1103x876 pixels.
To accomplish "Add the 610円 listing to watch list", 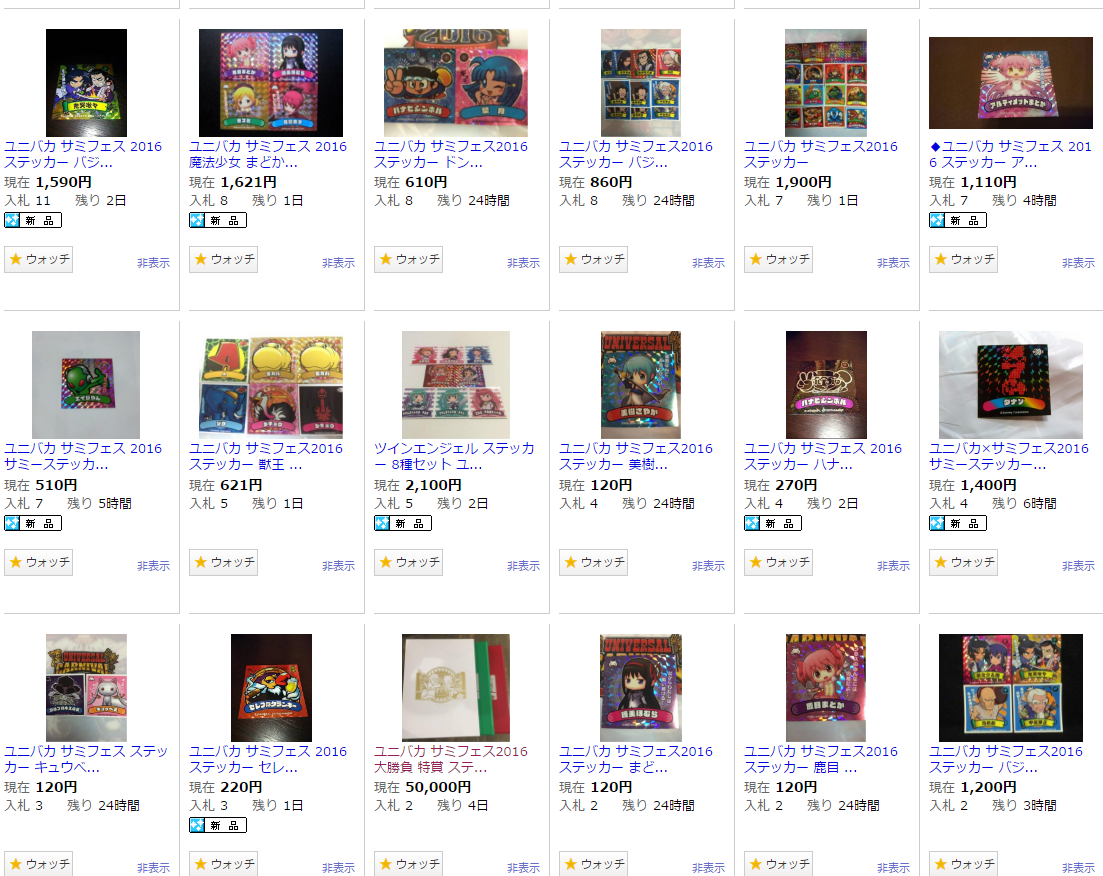I will point(409,260).
